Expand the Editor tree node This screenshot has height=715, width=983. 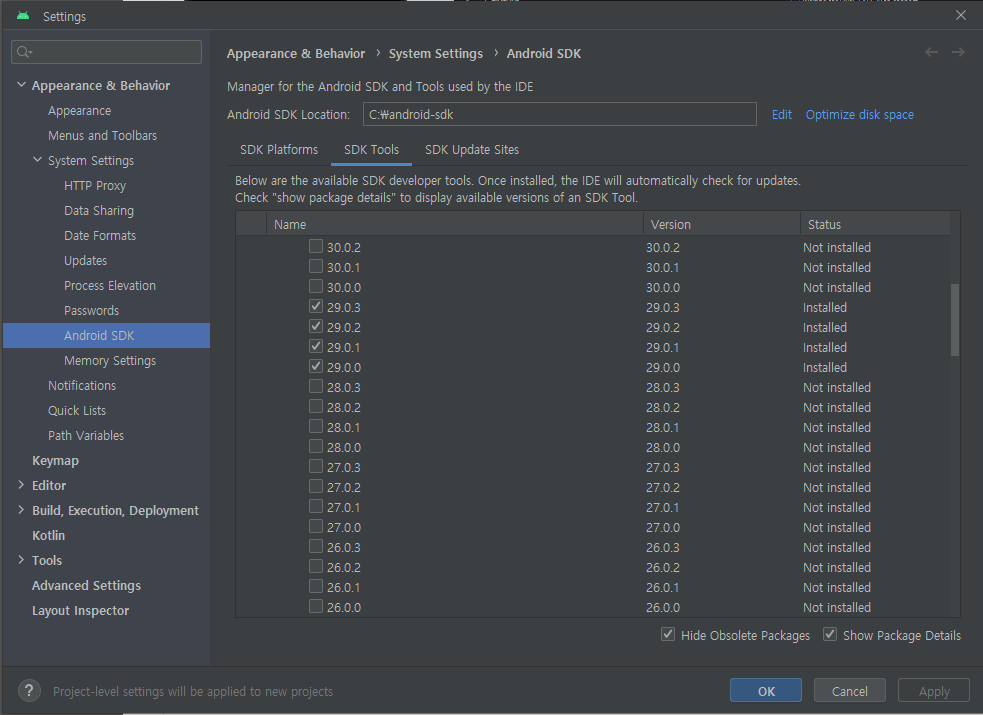pyautogui.click(x=21, y=484)
